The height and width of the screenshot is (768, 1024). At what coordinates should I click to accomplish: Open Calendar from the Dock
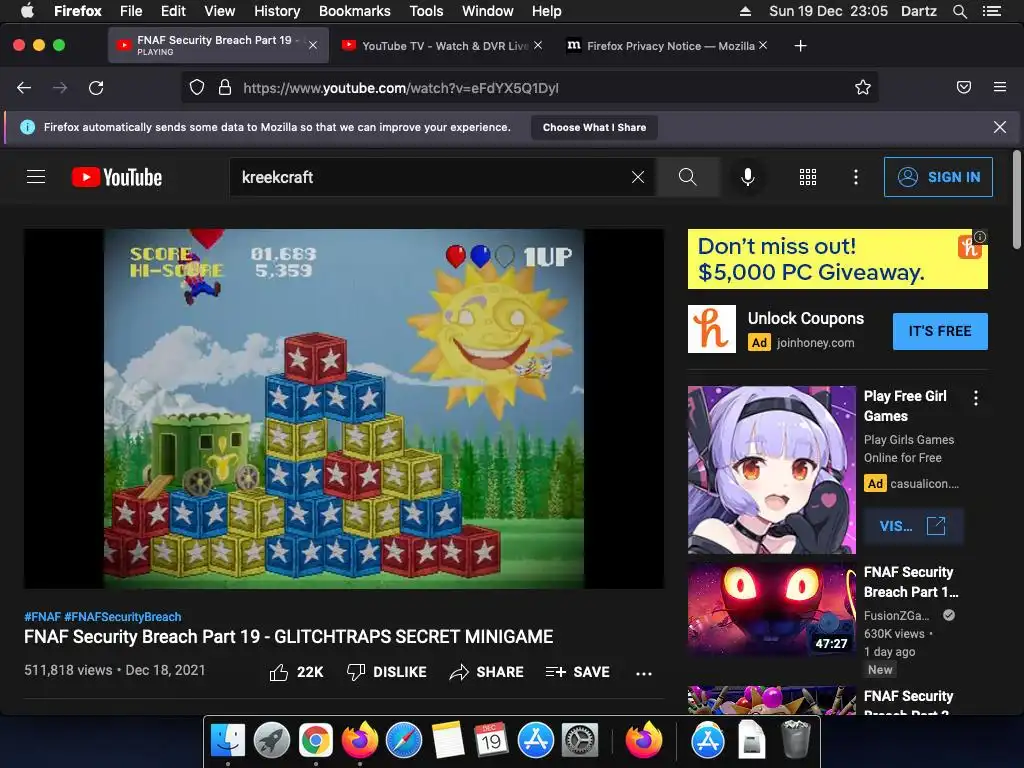click(x=491, y=741)
